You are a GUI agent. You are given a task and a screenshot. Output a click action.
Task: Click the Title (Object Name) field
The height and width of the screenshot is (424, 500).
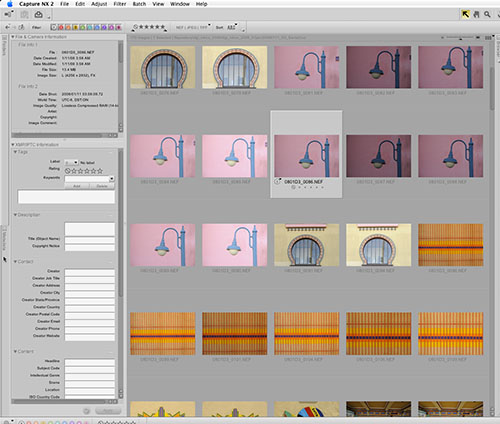(90, 239)
